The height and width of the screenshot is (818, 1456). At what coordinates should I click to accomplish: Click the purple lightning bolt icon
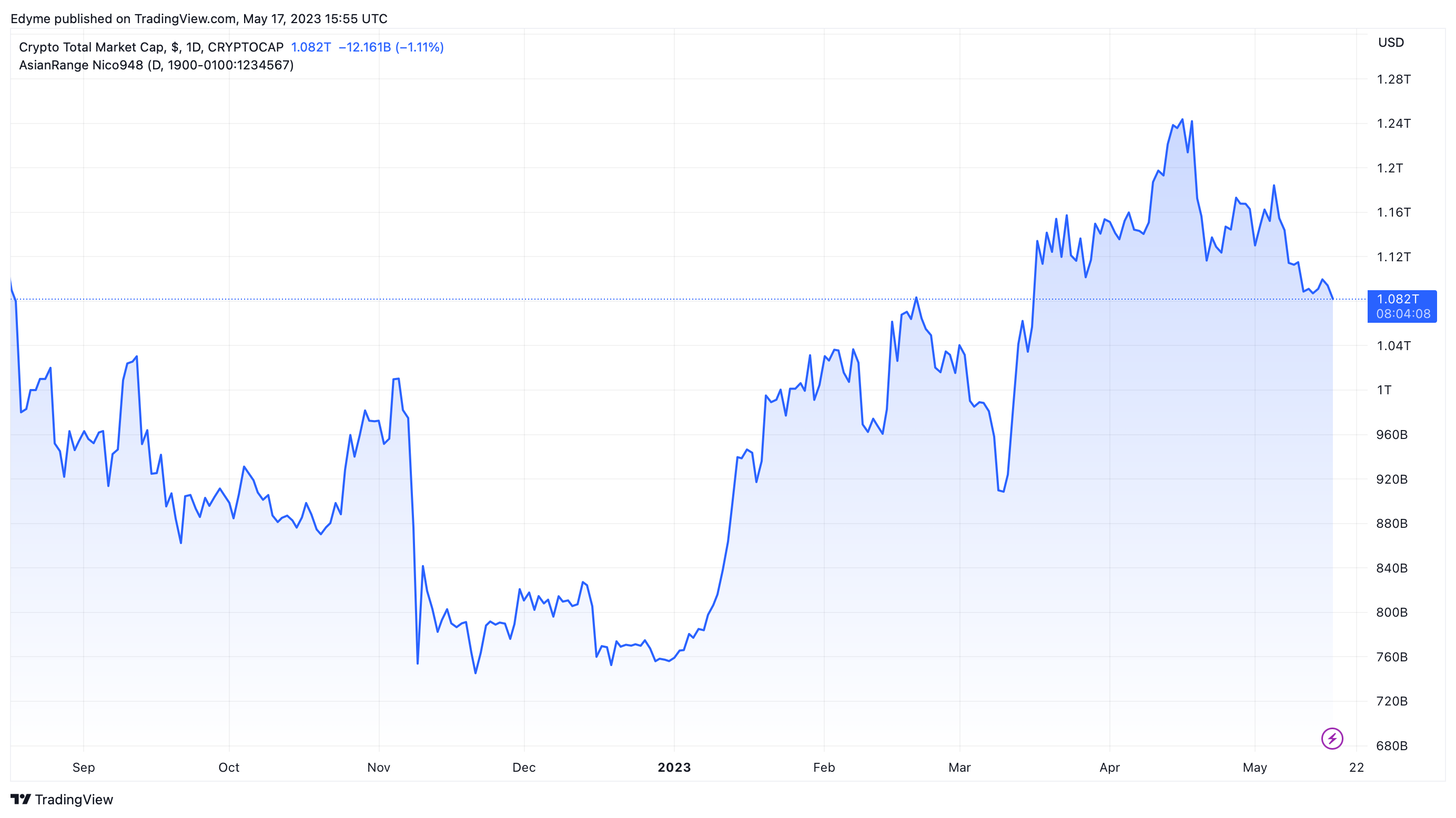(x=1332, y=738)
